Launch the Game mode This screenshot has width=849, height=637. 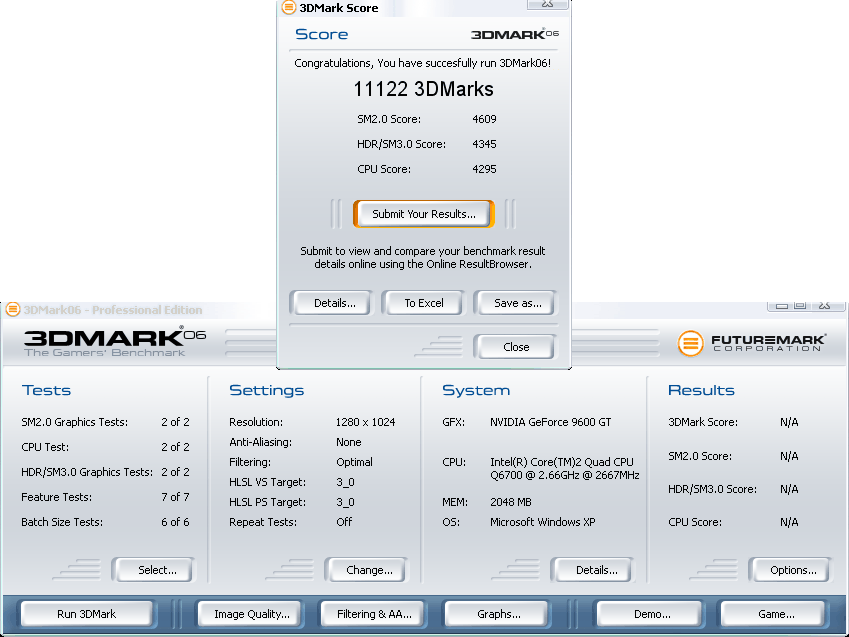pos(773,614)
